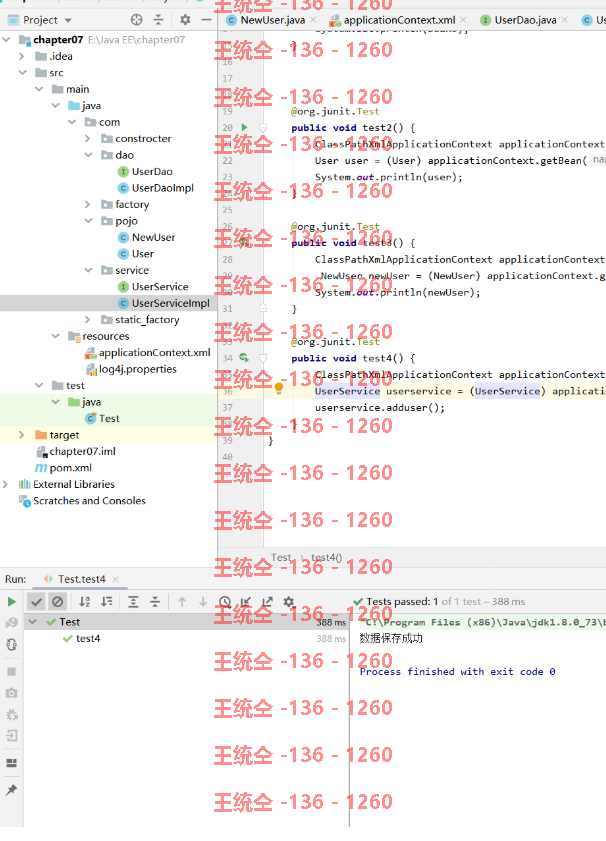
Task: Run test4 using the gutter run icon
Action: pyautogui.click(x=244, y=357)
